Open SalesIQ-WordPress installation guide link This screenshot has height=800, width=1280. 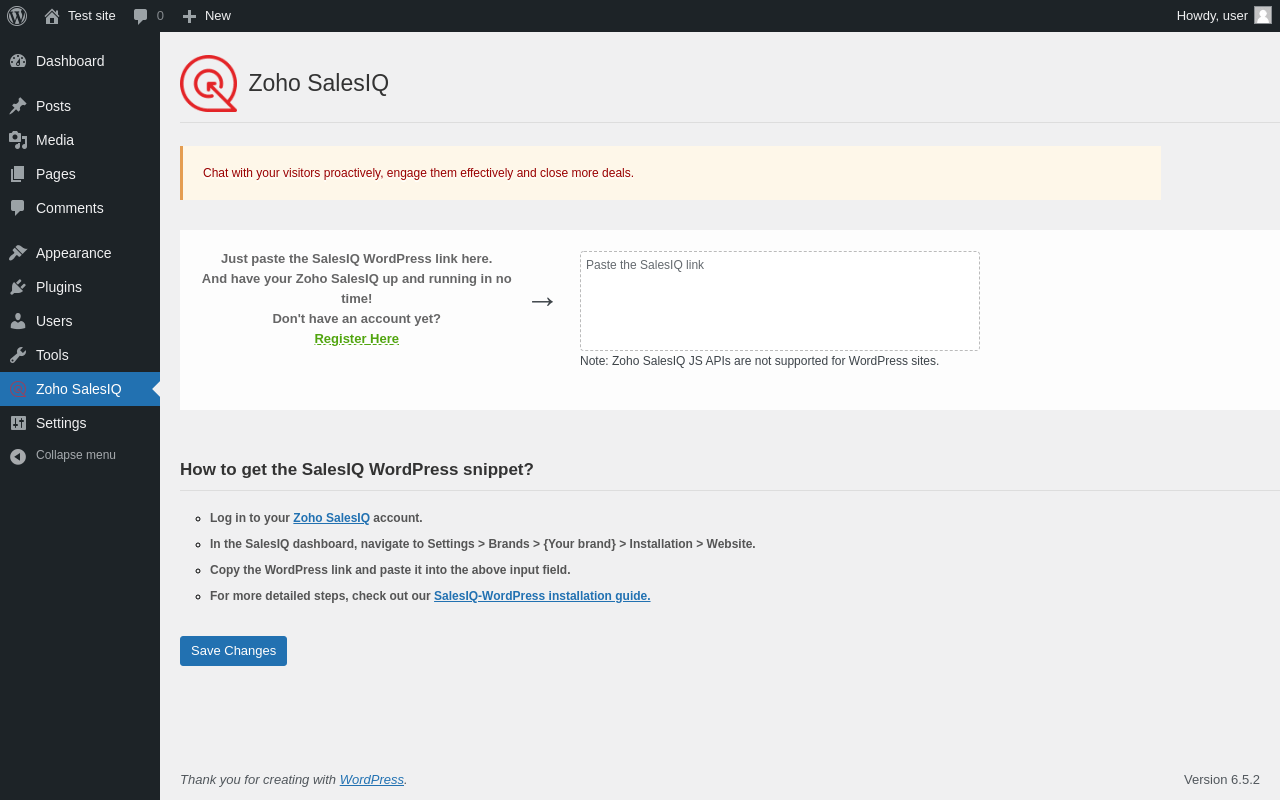tap(542, 596)
